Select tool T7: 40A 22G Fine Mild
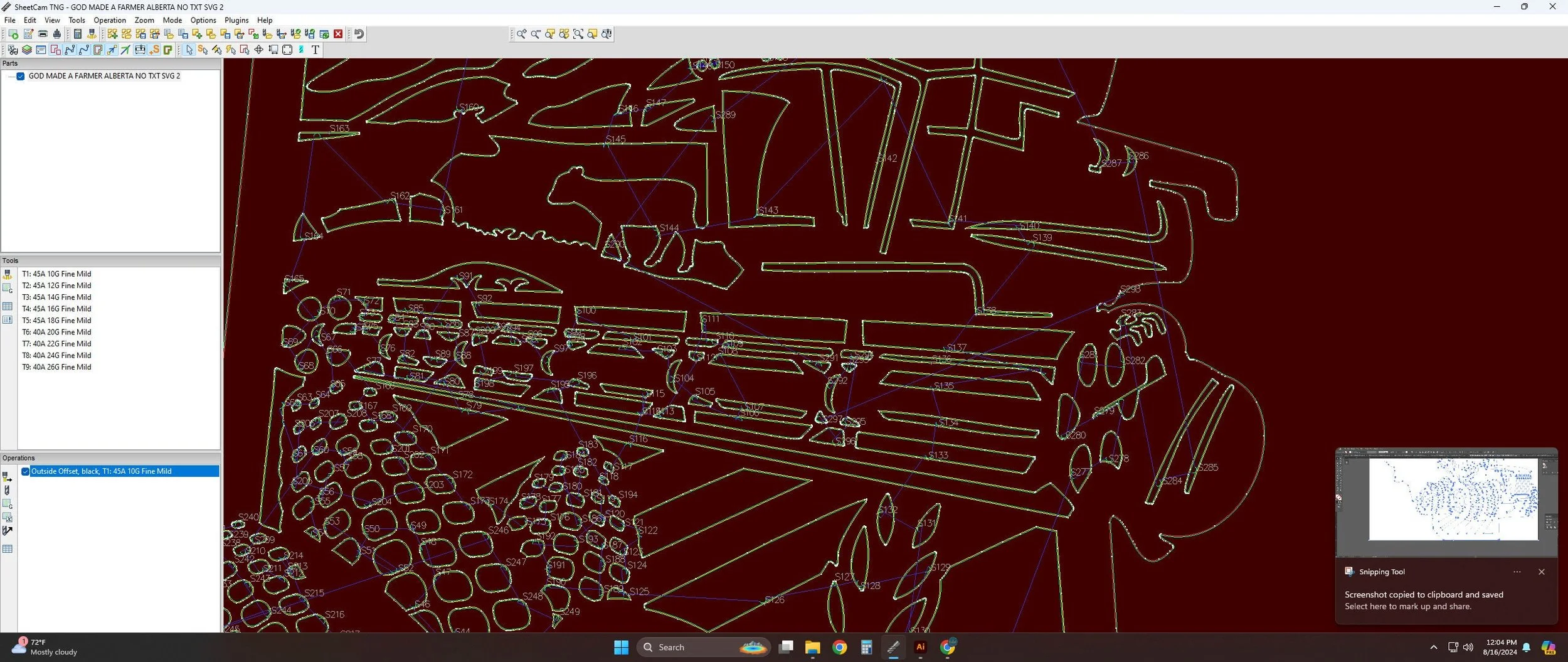 pos(56,344)
